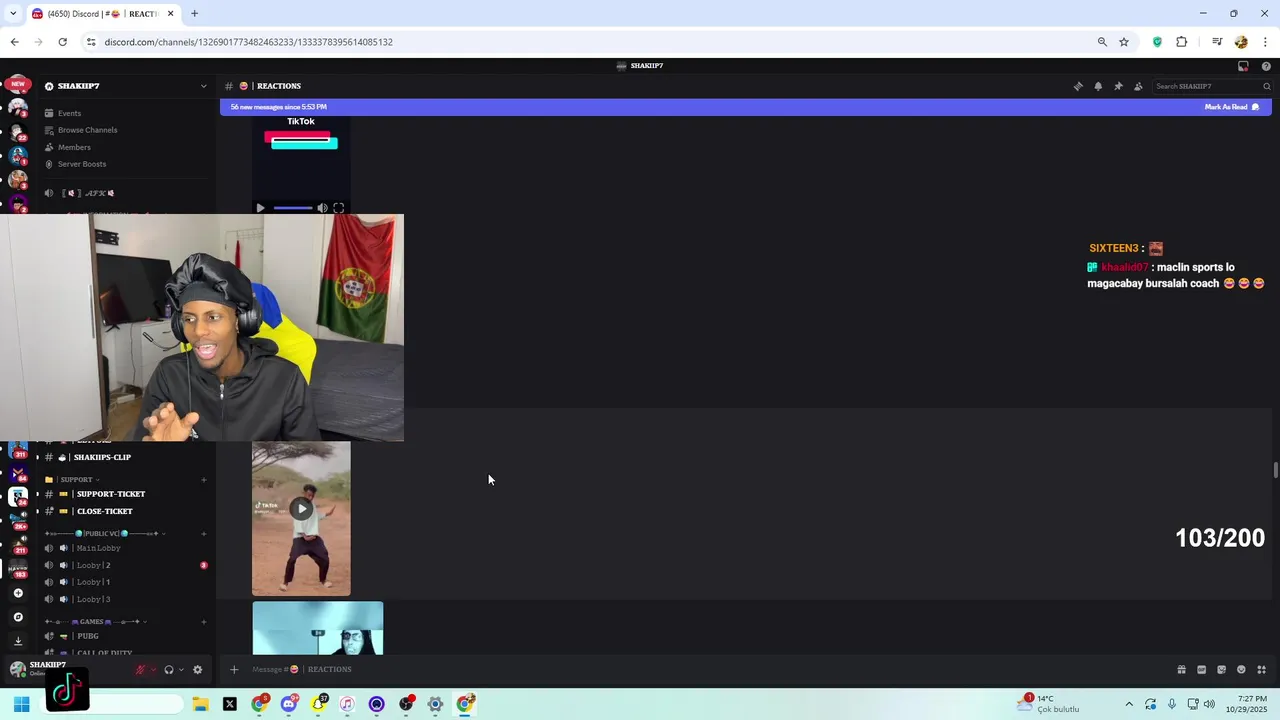
Task: Reload the browser page
Action: [62, 42]
